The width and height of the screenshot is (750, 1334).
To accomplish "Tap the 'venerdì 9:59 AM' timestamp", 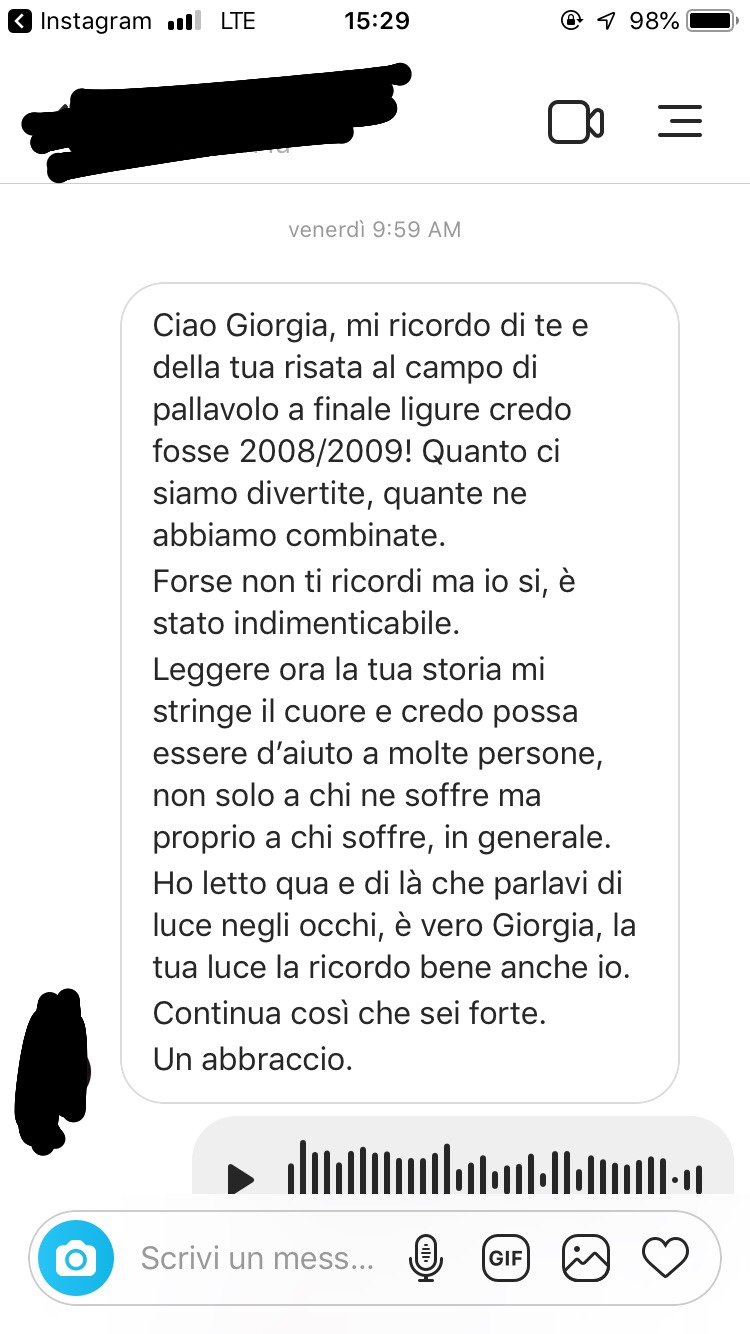I will pyautogui.click(x=375, y=230).
